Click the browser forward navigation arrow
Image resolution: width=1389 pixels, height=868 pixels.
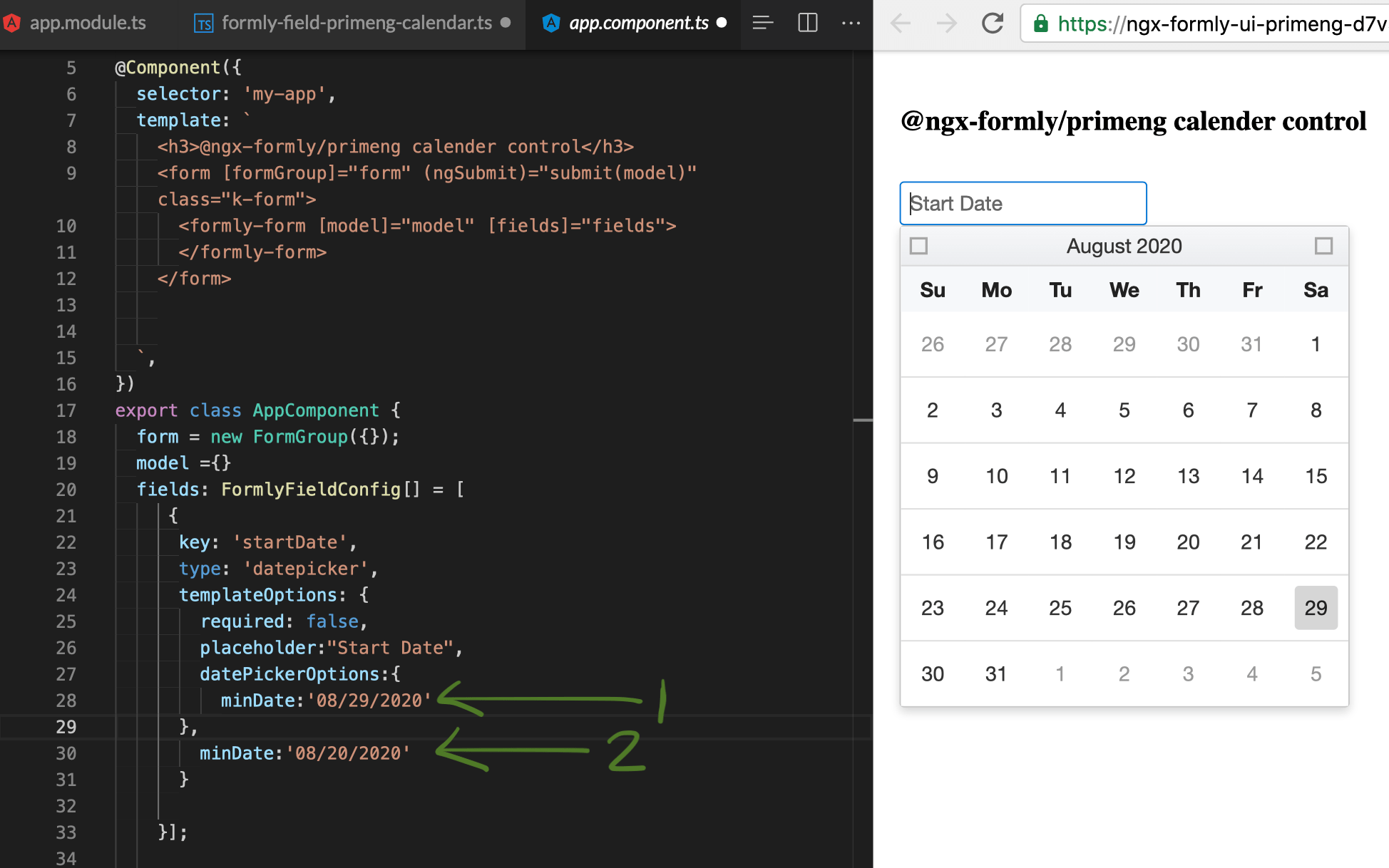point(946,23)
